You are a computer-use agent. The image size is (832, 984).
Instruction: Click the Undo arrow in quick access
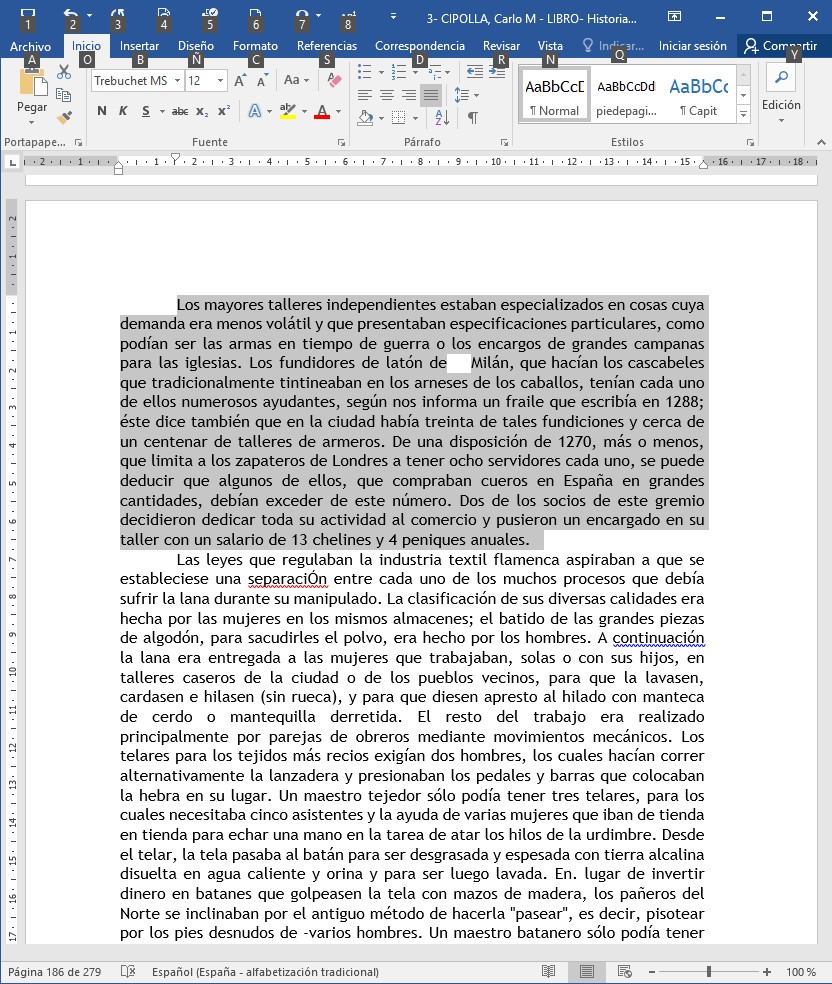71,14
